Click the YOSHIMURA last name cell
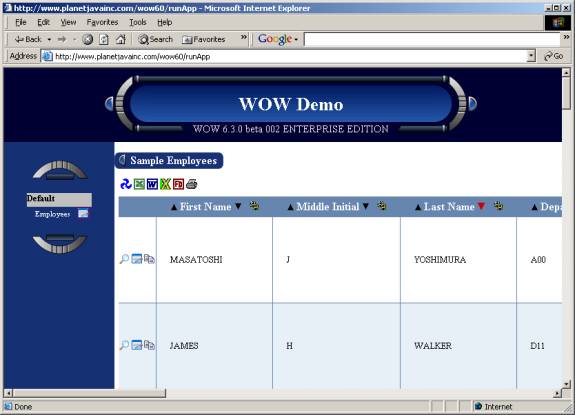The image size is (575, 415). point(458,260)
